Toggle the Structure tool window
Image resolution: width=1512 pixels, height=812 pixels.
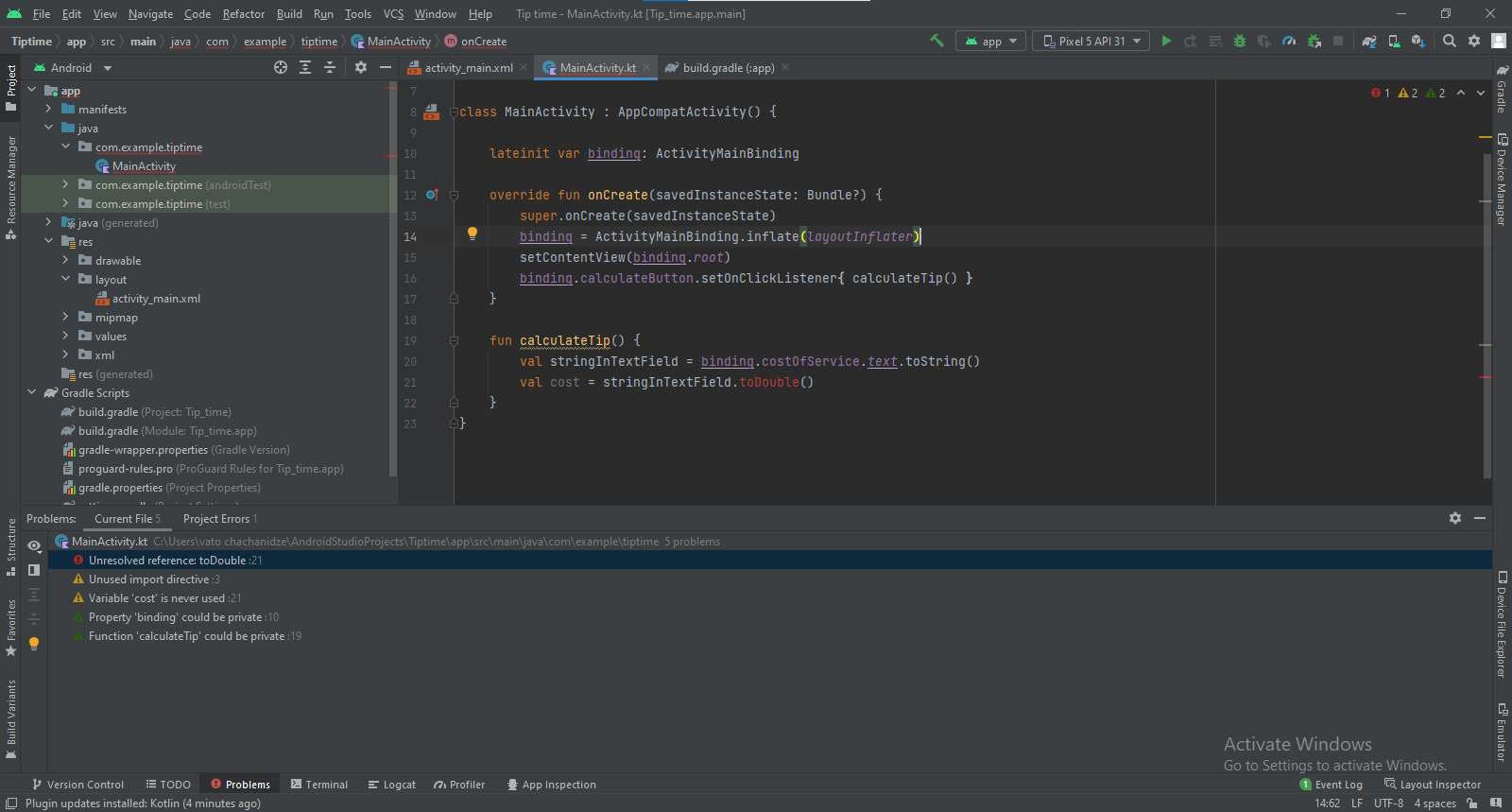coord(10,547)
